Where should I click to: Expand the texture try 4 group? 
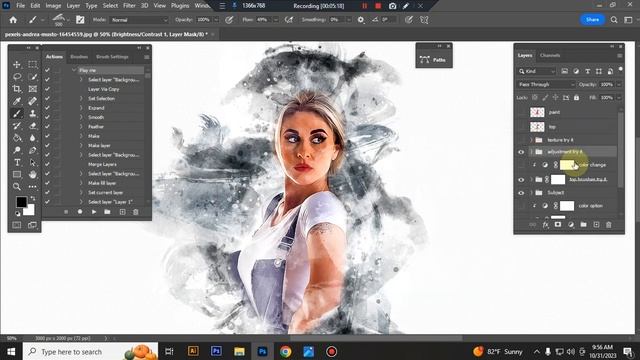[531, 140]
